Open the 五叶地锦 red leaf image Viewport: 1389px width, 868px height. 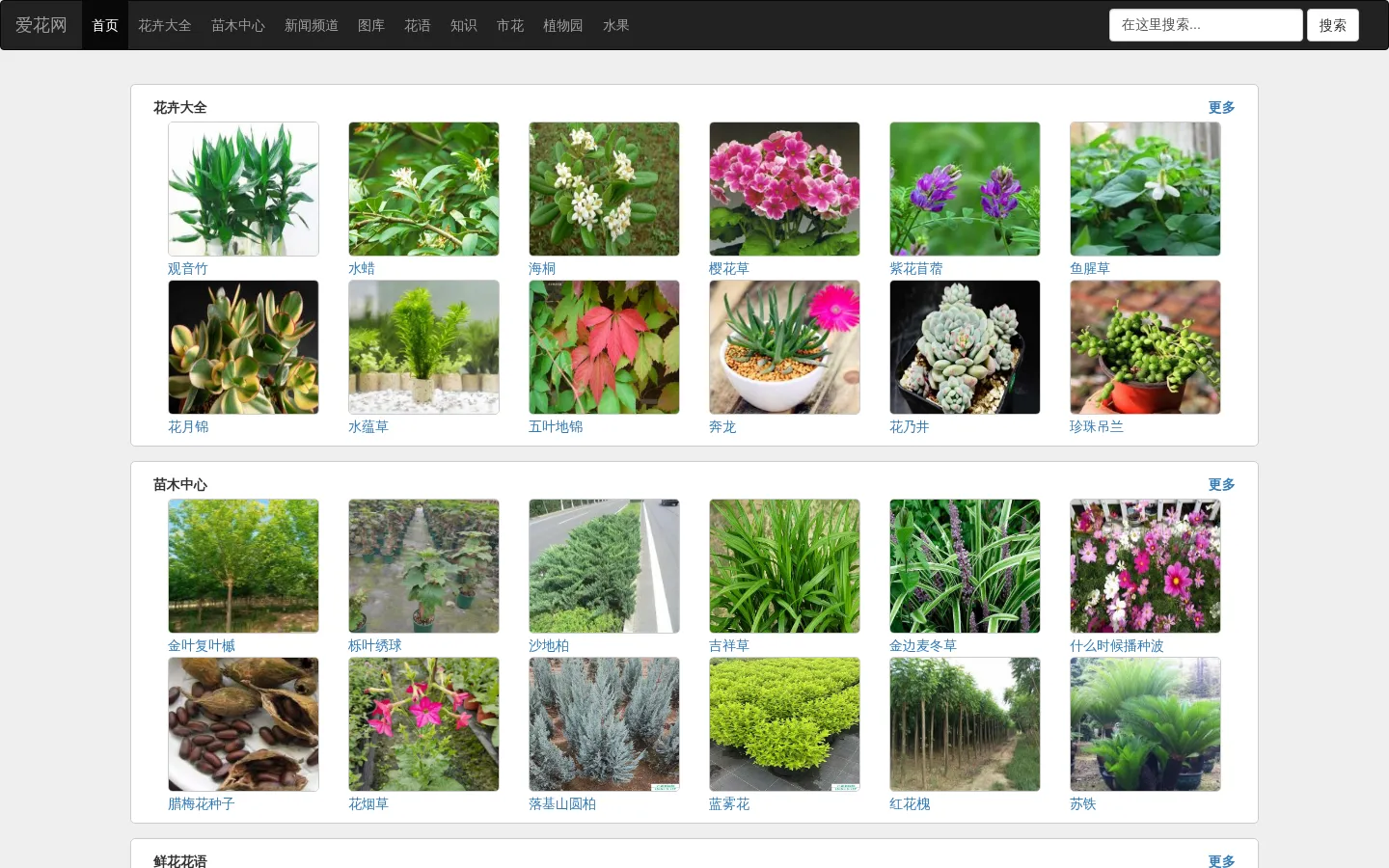(604, 347)
